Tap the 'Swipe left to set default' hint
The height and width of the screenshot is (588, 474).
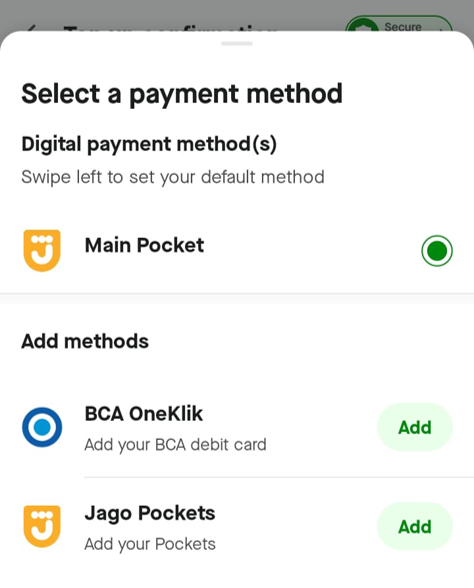click(173, 177)
